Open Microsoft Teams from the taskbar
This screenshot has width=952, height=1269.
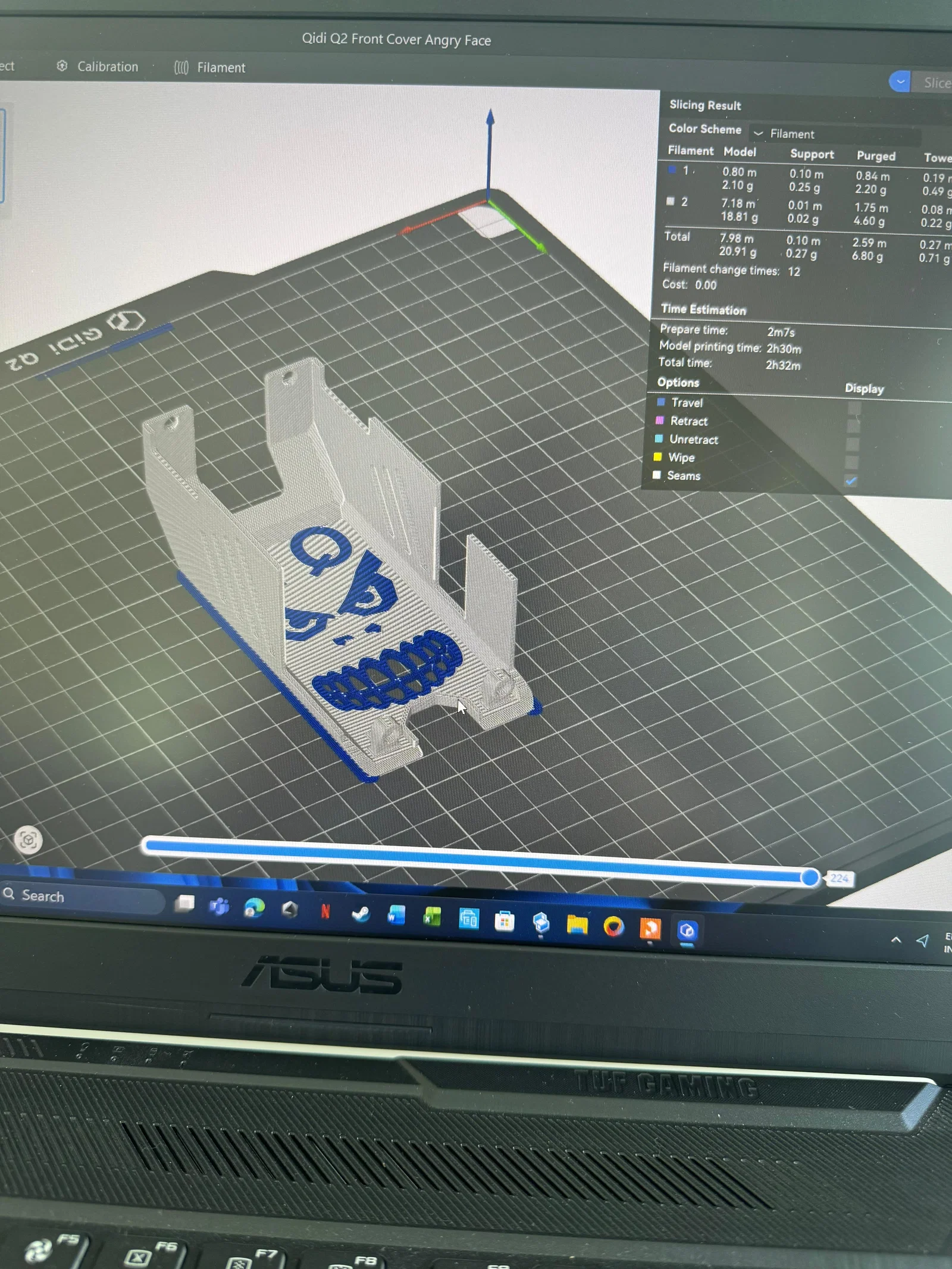pyautogui.click(x=219, y=907)
